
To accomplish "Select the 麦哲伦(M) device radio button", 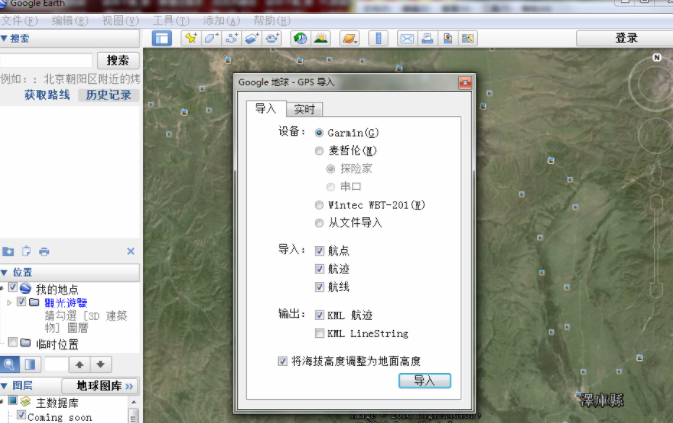I will click(x=319, y=151).
